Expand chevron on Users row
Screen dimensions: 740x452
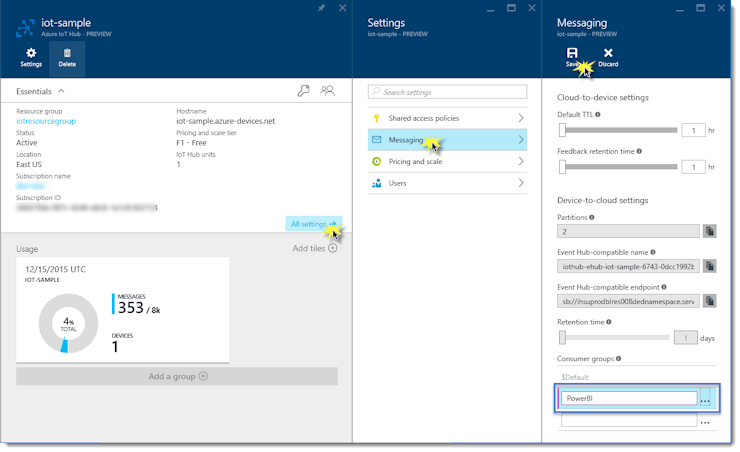coord(521,183)
